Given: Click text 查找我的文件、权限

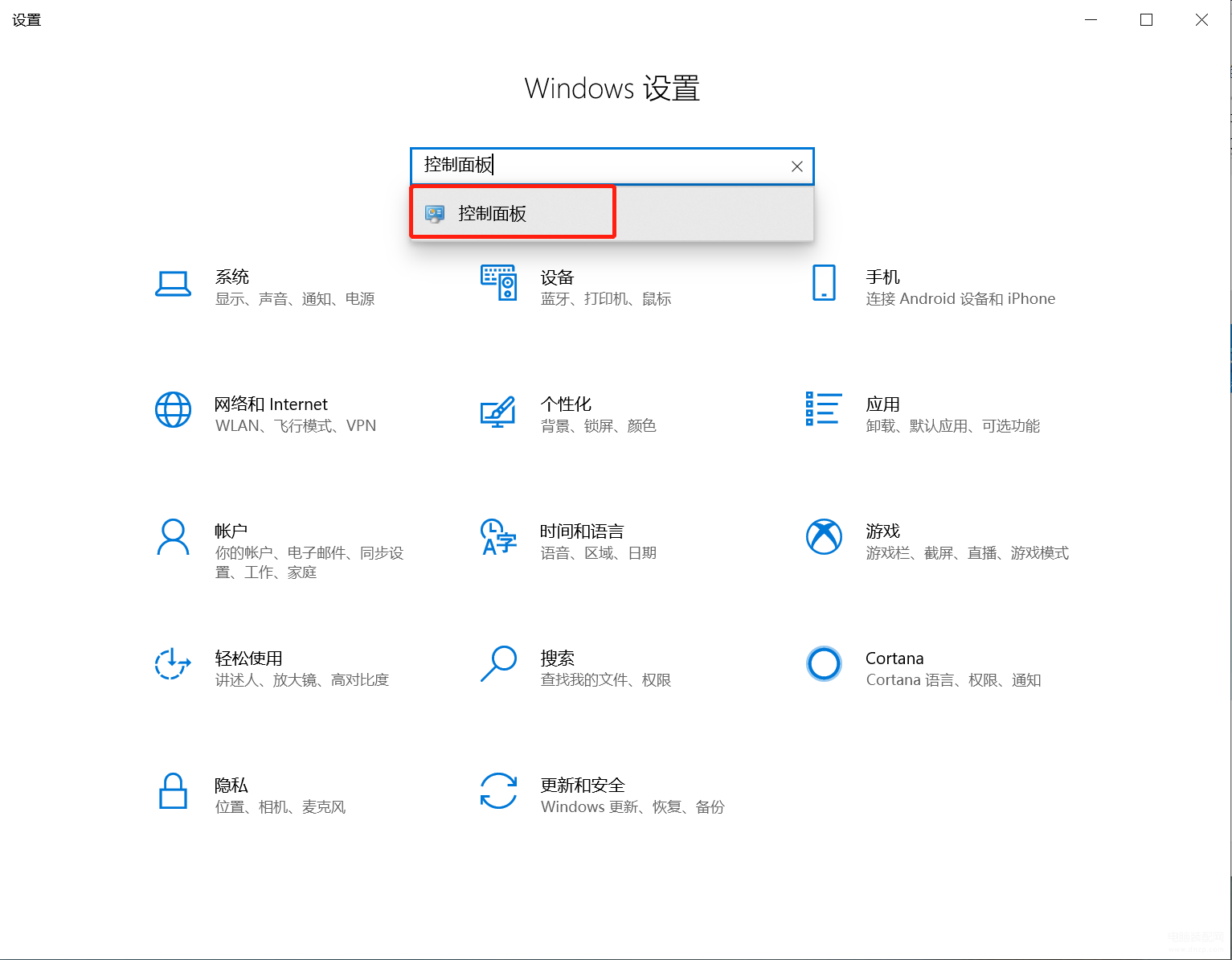Looking at the screenshot, I should (606, 680).
